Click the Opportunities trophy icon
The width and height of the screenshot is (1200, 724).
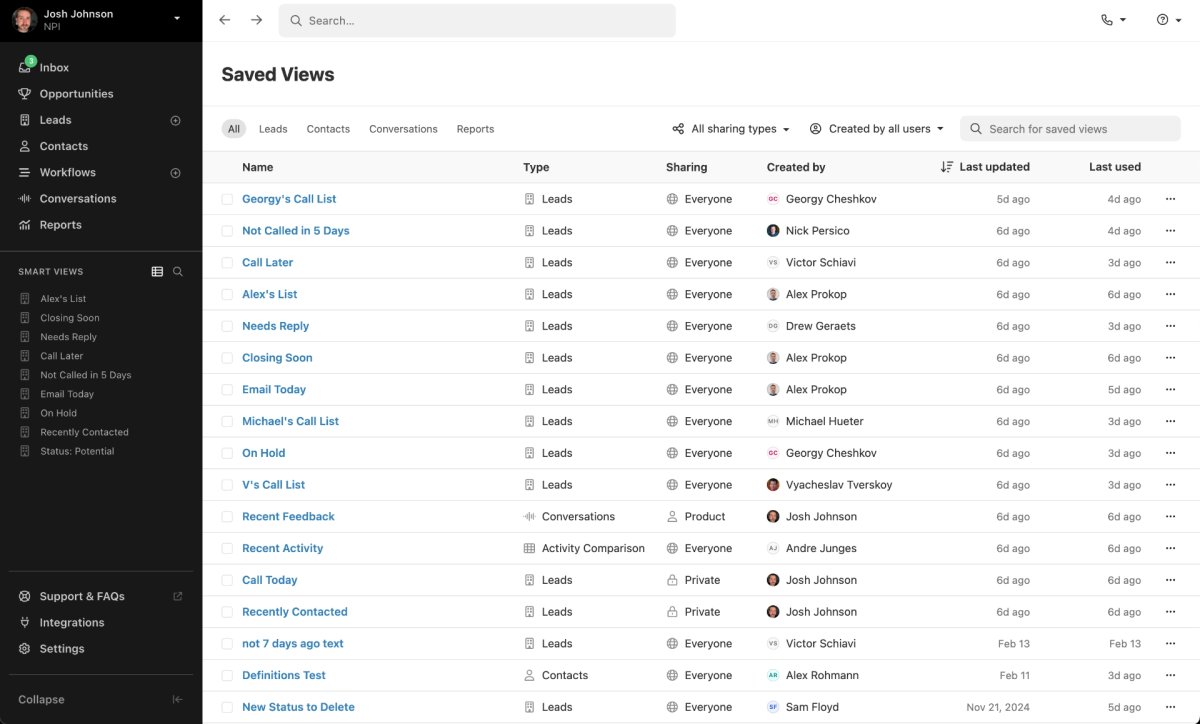[x=25, y=94]
